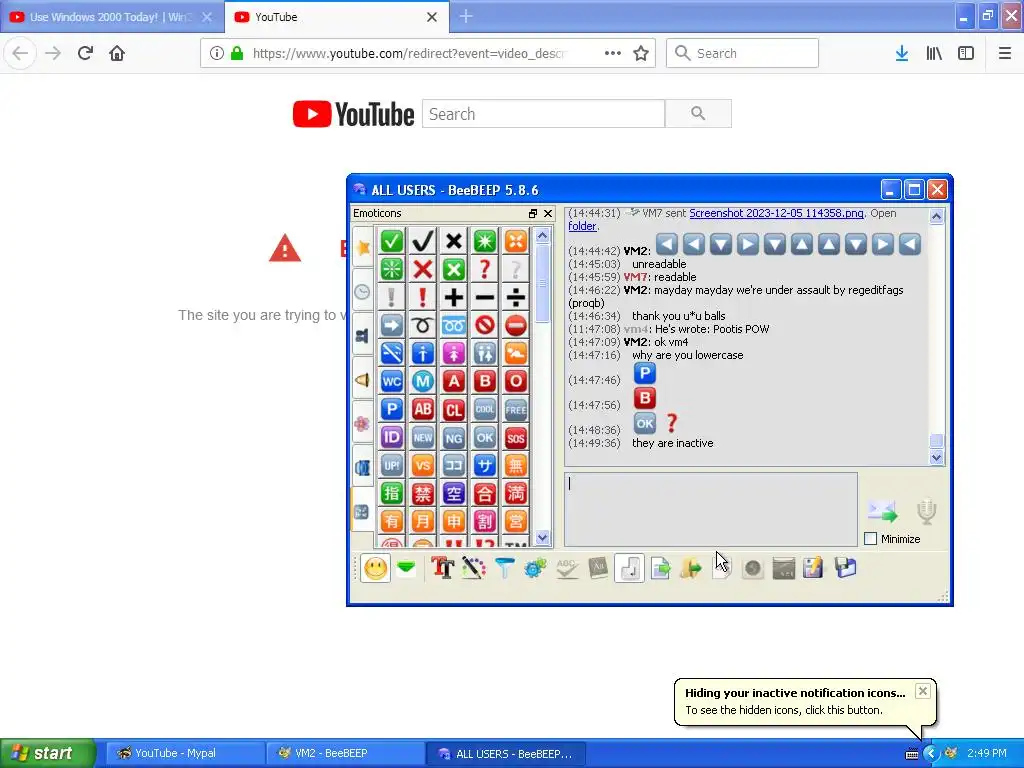Insert the blue NEW emoticon

pos(423,438)
